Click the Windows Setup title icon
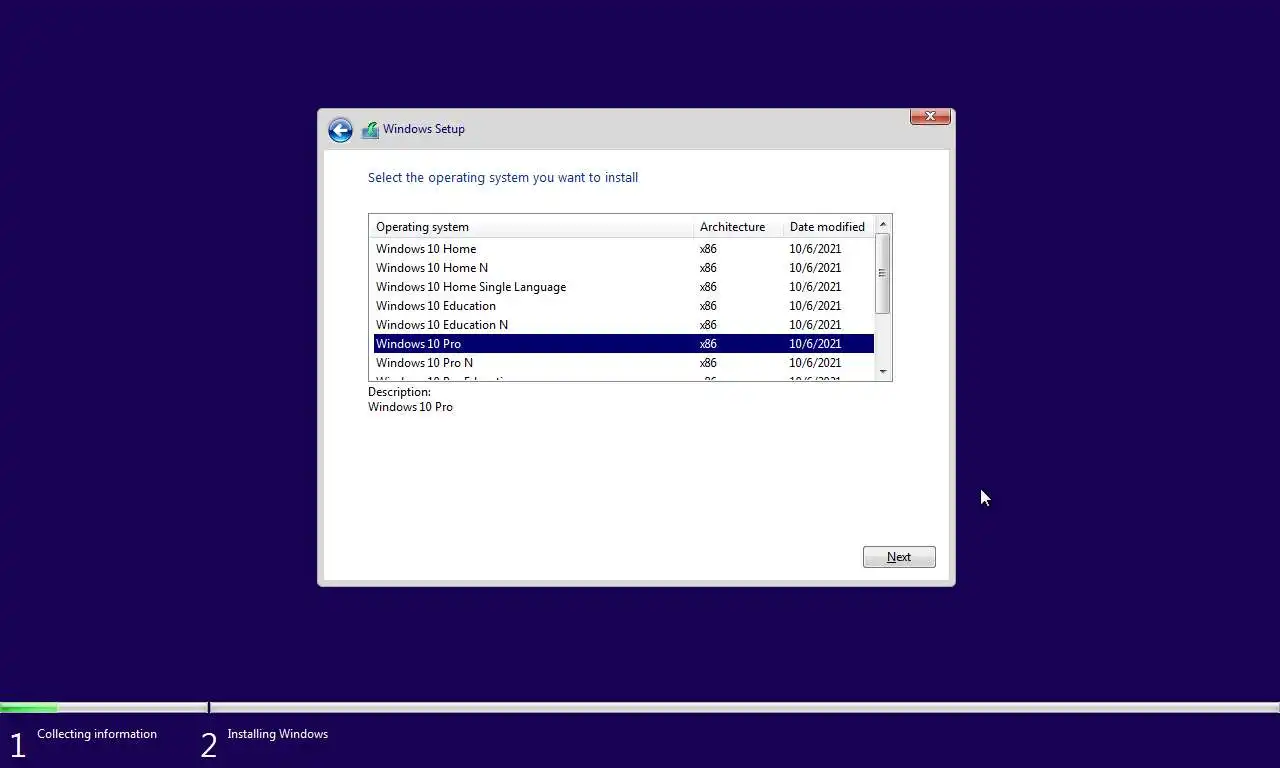 coord(370,130)
